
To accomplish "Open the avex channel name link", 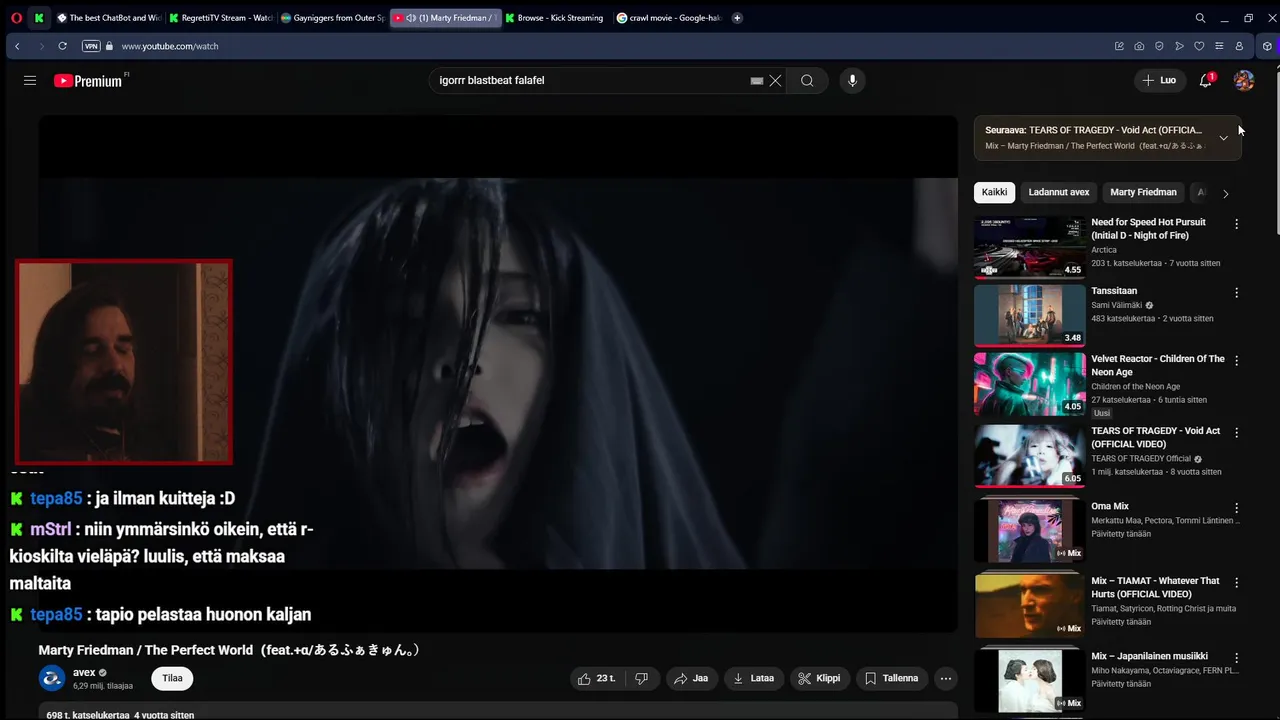I will click(84, 672).
